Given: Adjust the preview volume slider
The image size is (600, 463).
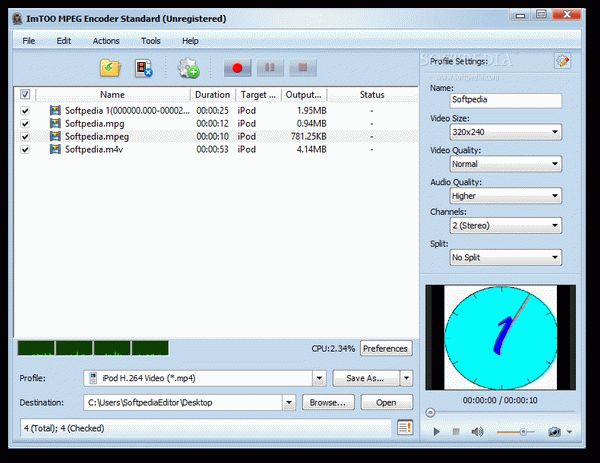Looking at the screenshot, I should pos(522,432).
